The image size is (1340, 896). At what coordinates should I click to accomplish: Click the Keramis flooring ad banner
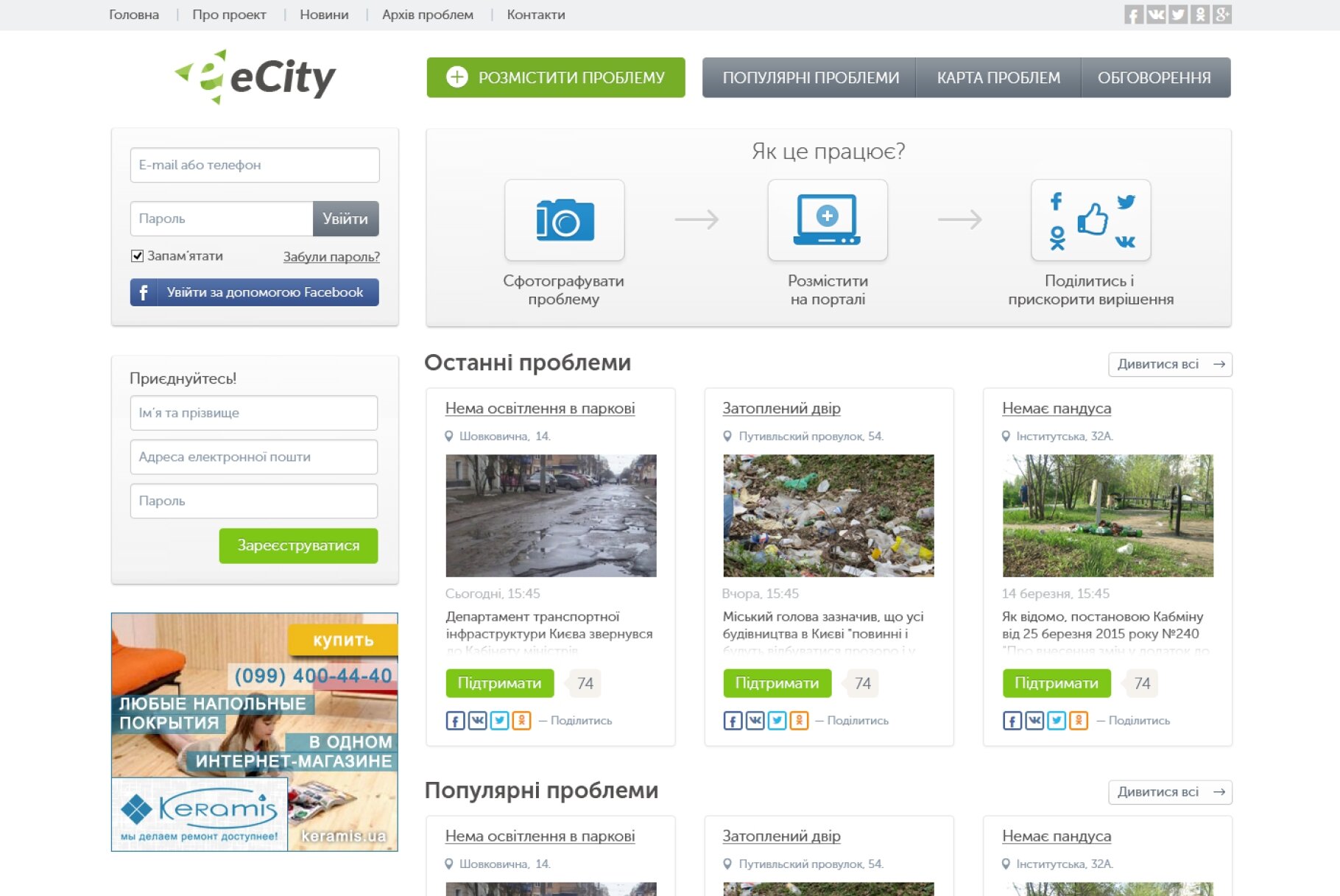point(255,732)
